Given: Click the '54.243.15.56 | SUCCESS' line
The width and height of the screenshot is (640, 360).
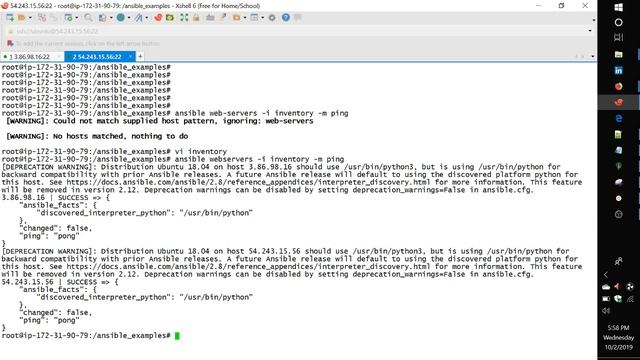Looking at the screenshot, I should (x=60, y=282).
